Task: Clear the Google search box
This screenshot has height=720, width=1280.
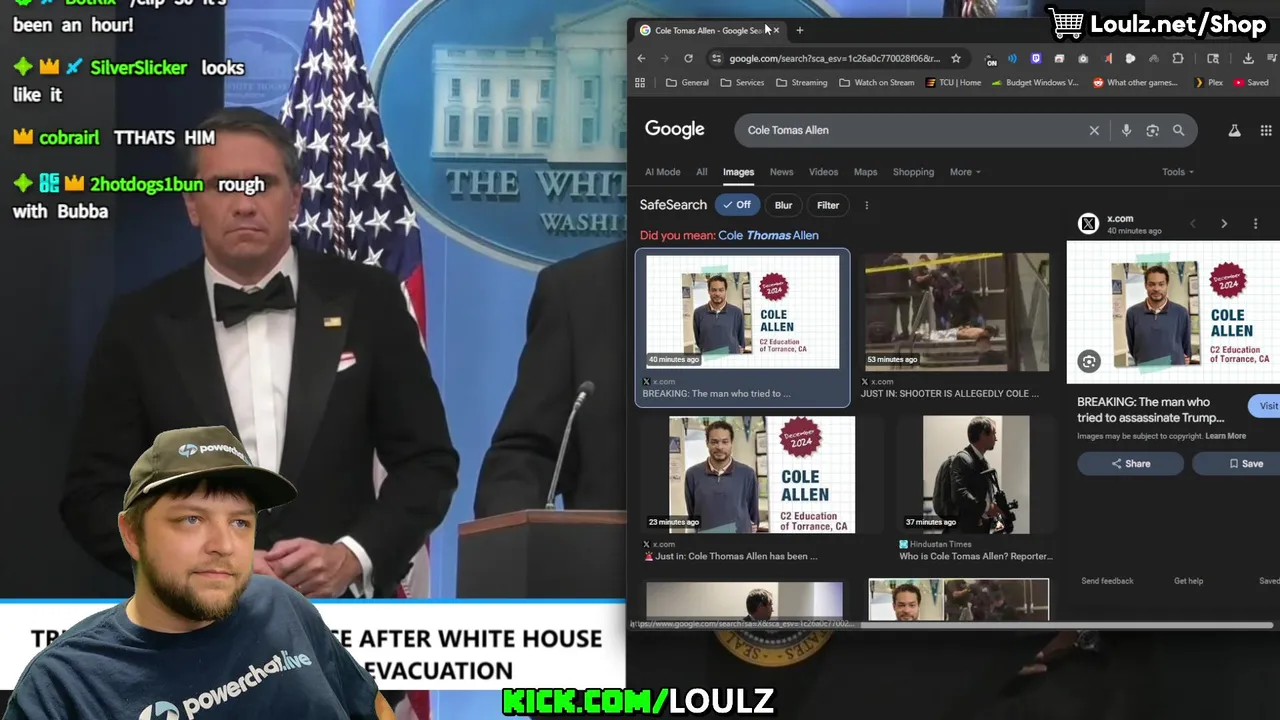Action: coord(1094,130)
